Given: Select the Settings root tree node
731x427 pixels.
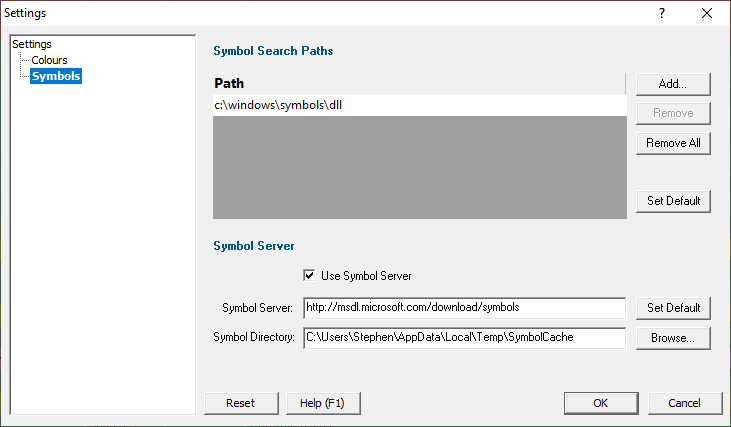Looking at the screenshot, I should click(32, 44).
